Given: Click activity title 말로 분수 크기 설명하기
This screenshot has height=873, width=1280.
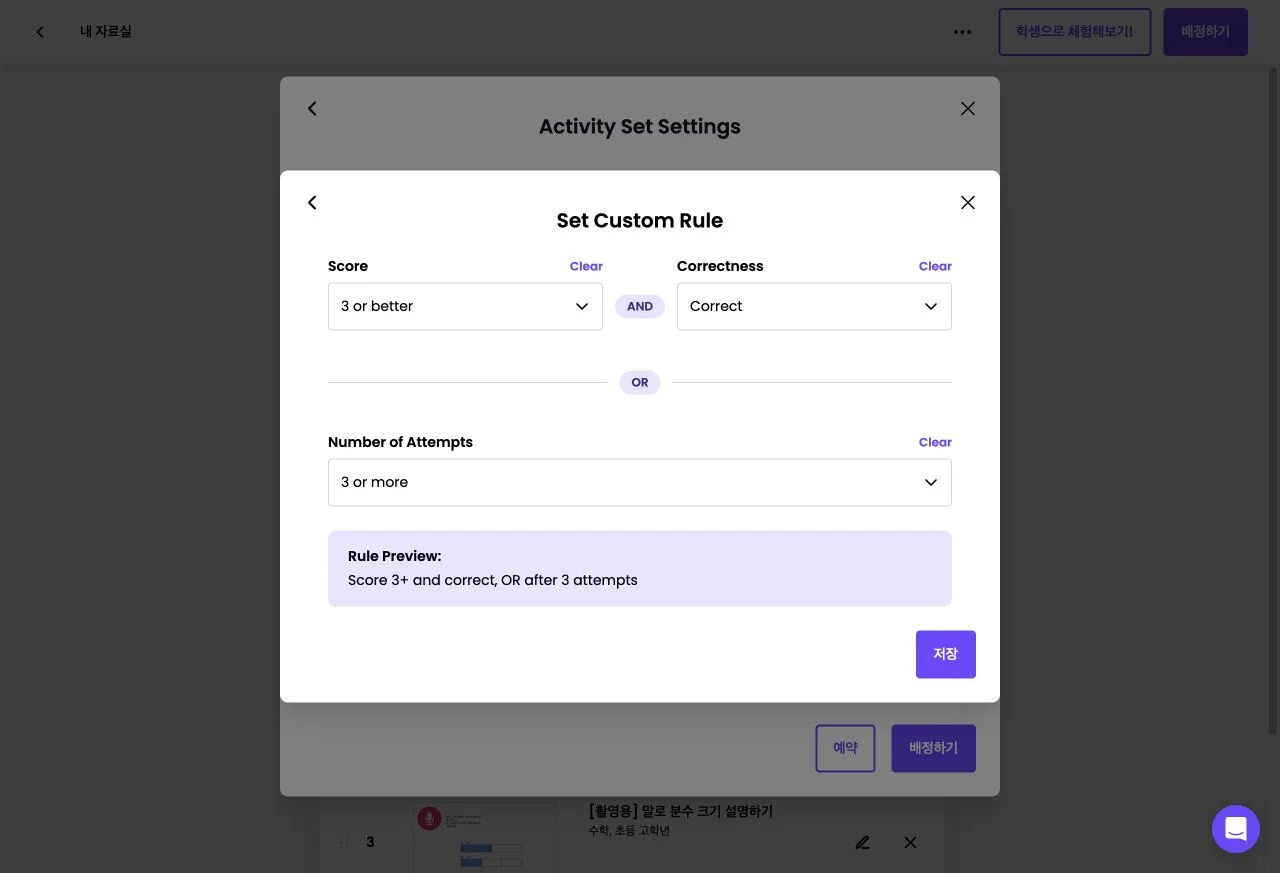Looking at the screenshot, I should pos(680,811).
